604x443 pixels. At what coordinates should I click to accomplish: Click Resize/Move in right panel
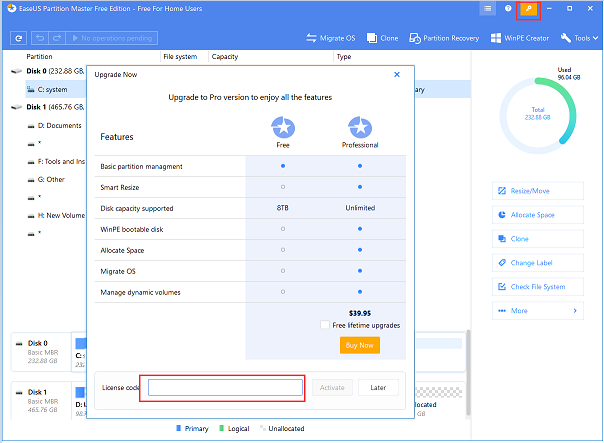click(538, 191)
